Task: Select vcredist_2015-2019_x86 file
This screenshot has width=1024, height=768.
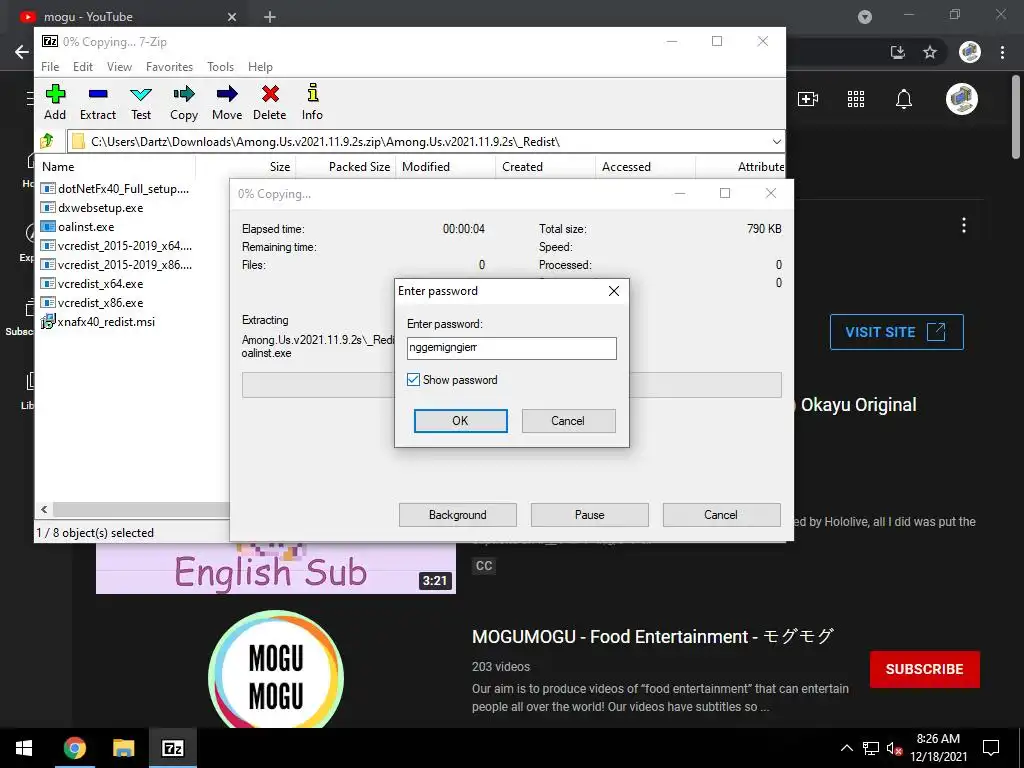Action: point(116,264)
